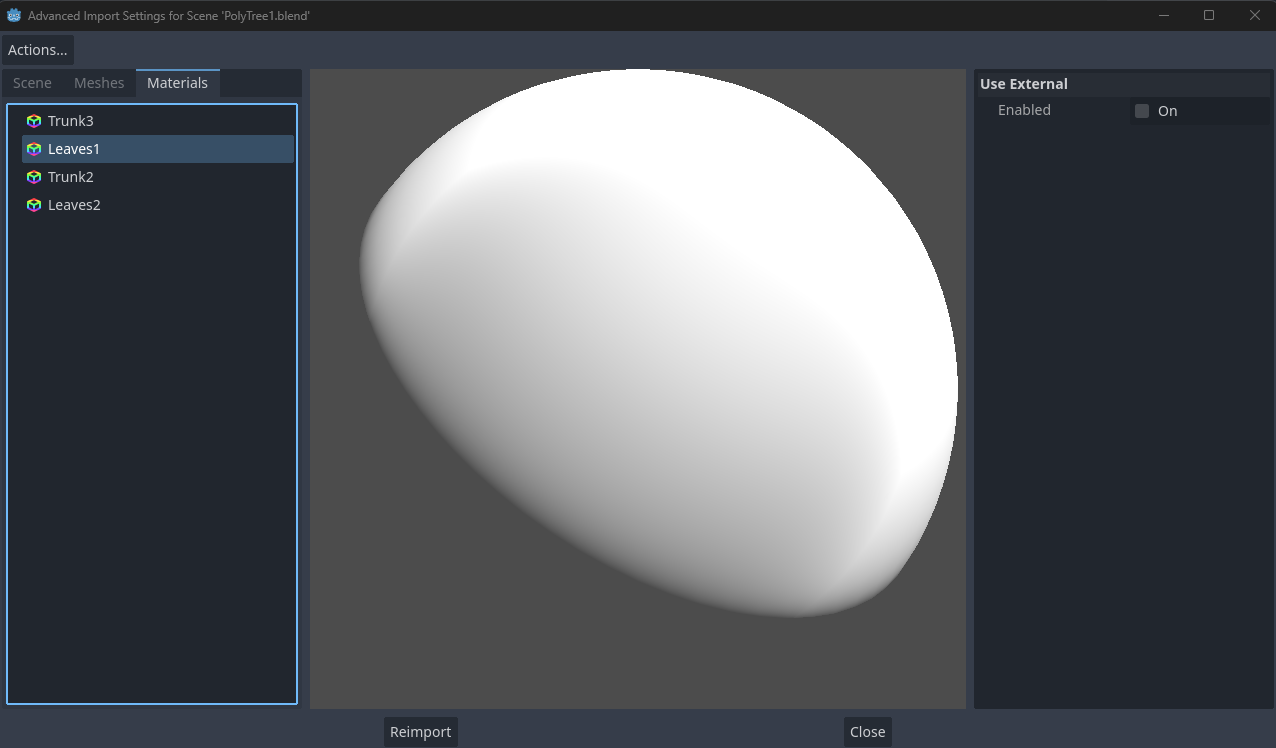Click the Trunk2 material icon

click(x=34, y=177)
